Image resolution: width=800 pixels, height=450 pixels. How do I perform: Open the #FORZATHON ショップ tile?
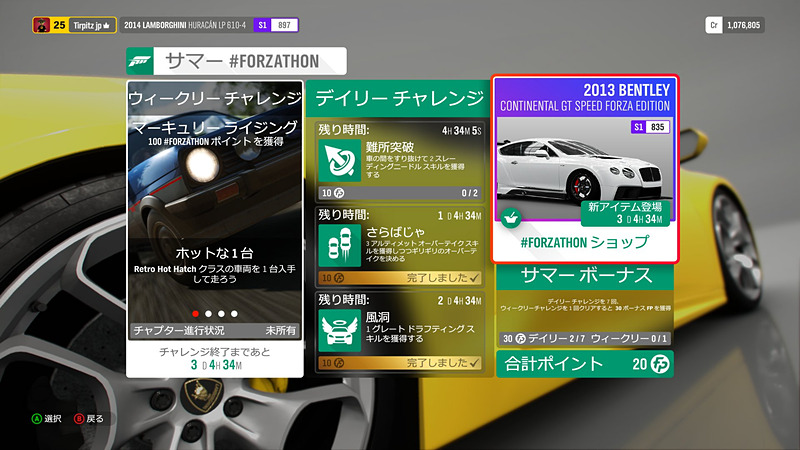tap(585, 169)
